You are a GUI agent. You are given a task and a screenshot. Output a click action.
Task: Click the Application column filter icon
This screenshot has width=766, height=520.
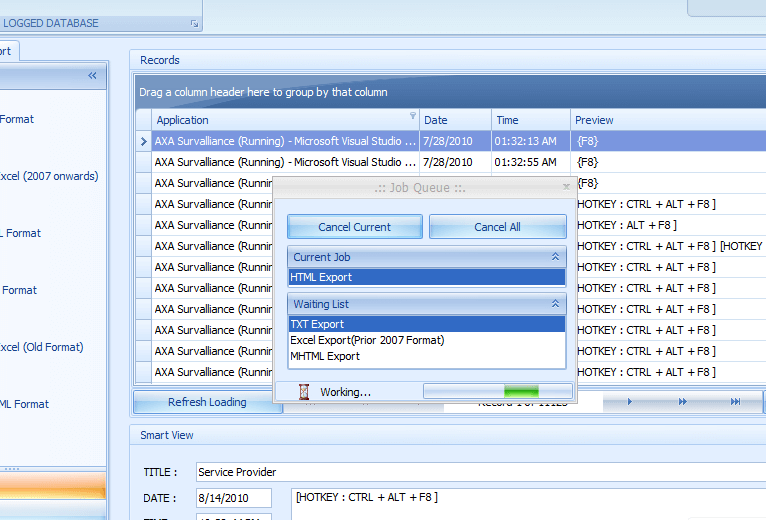412,116
